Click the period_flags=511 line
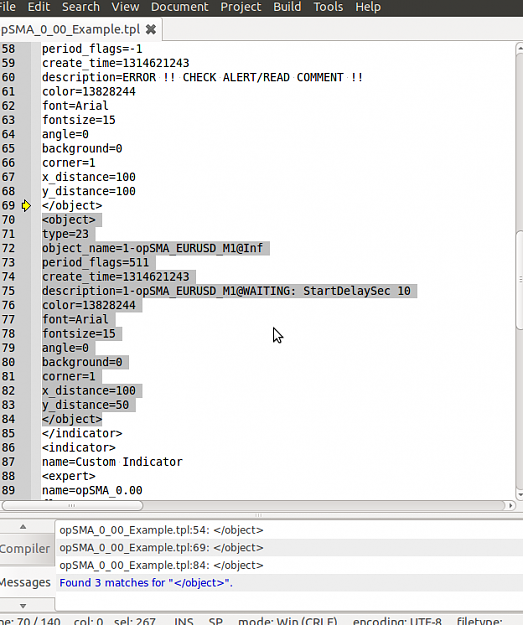The height and width of the screenshot is (625, 523). tap(96, 263)
